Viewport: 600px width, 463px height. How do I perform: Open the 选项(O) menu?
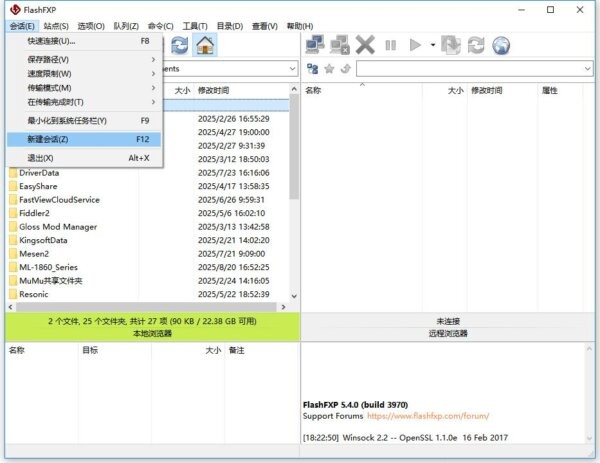coord(91,26)
